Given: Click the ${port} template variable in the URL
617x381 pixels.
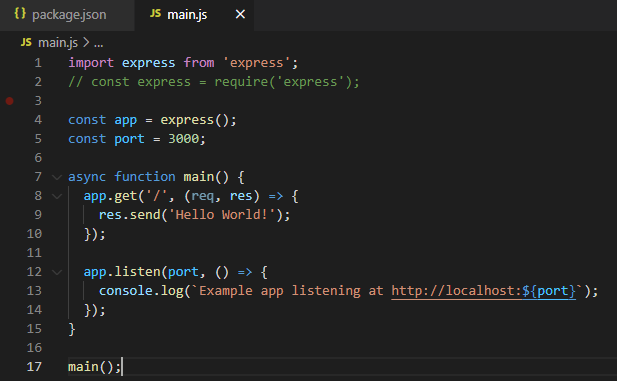Looking at the screenshot, I should click(549, 291).
